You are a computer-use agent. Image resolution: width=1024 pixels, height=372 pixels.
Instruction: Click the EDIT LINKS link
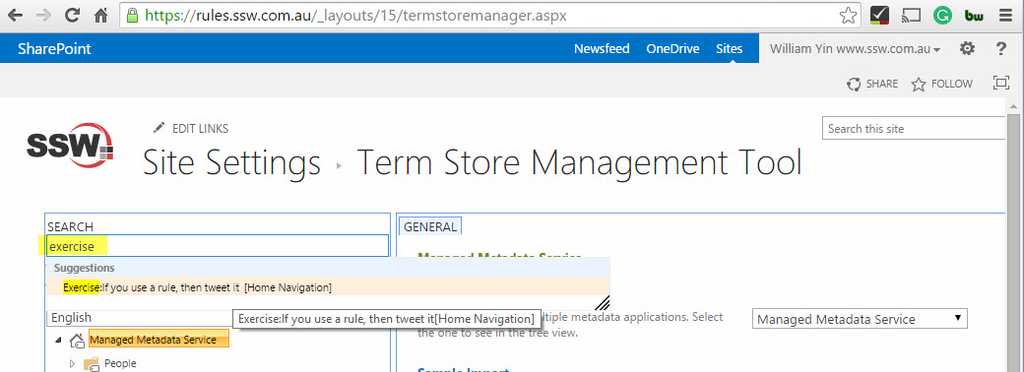200,129
